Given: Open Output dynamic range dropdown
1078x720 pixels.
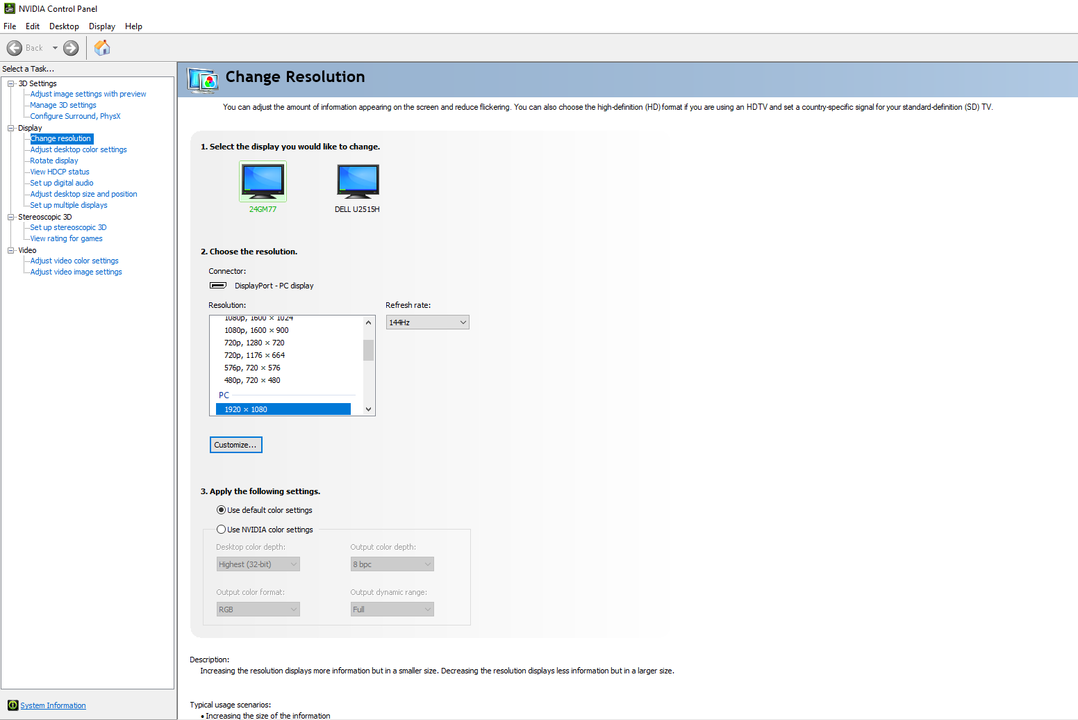Looking at the screenshot, I should tap(392, 609).
